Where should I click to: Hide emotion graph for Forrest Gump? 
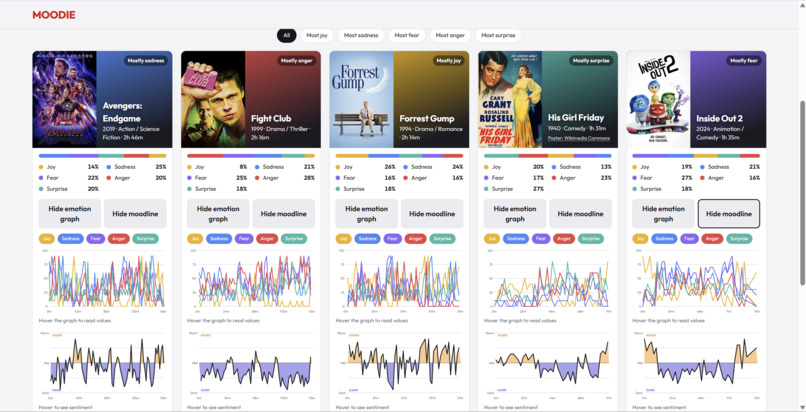point(367,214)
